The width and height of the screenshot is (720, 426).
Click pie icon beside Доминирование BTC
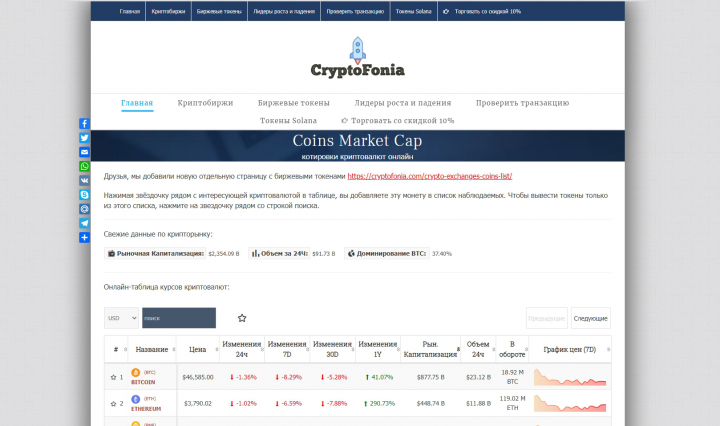click(x=351, y=253)
